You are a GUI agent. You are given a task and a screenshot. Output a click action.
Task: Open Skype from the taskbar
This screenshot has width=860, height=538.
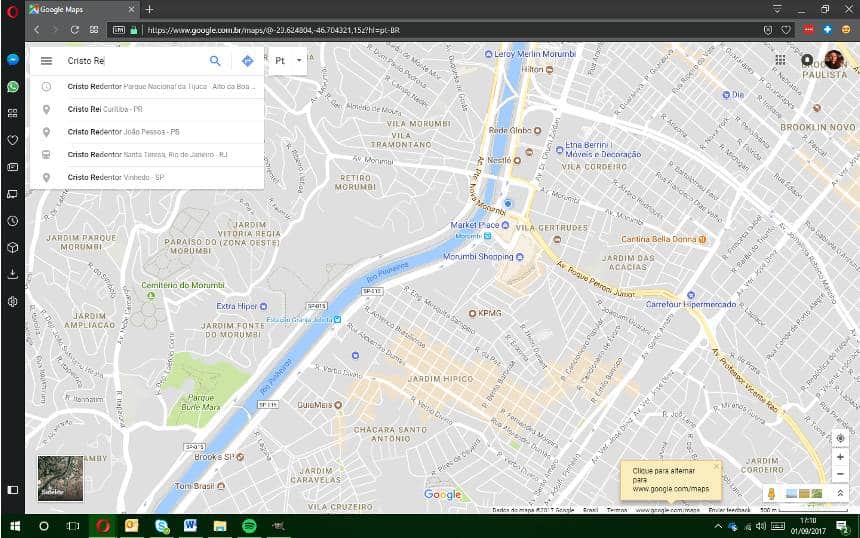[x=161, y=526]
